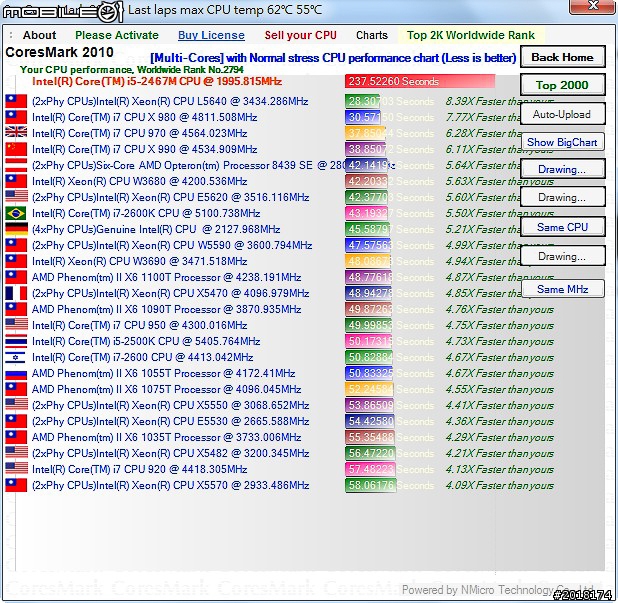Click US flag beside i7 CPU 920
This screenshot has height=603, width=618.
tap(16, 469)
